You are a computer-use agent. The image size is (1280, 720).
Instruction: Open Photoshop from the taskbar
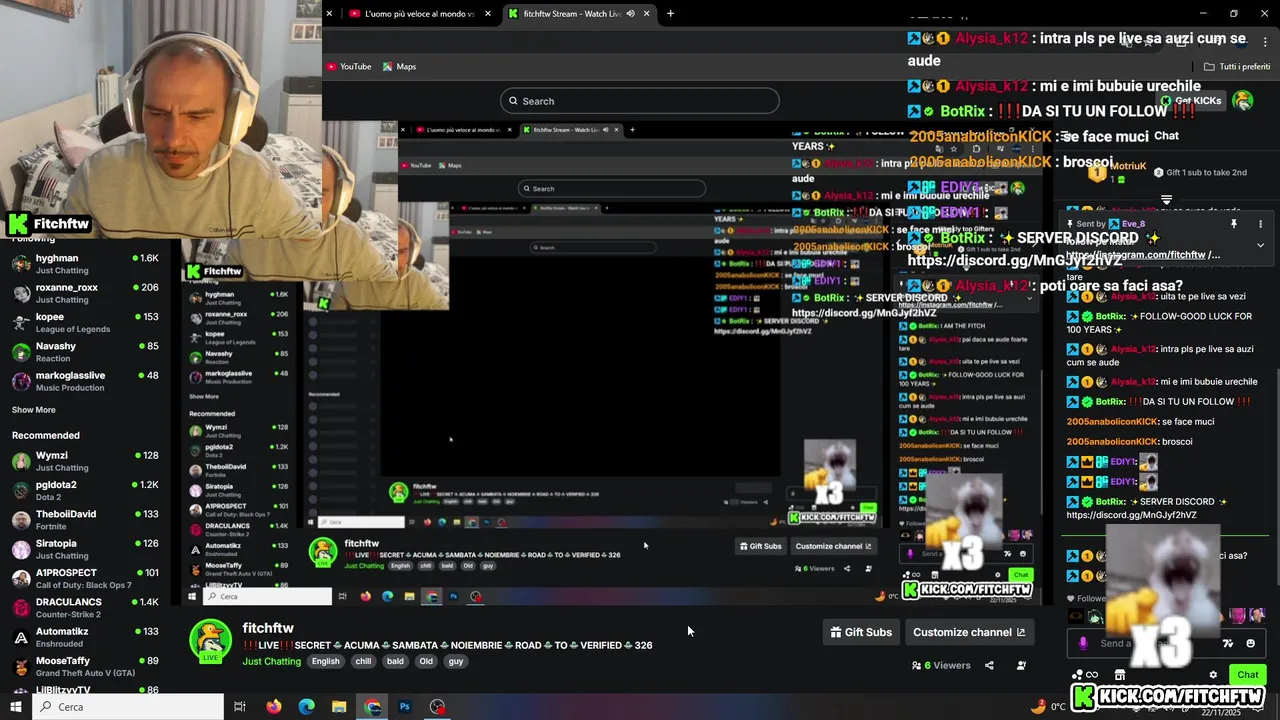pyautogui.click(x=405, y=707)
